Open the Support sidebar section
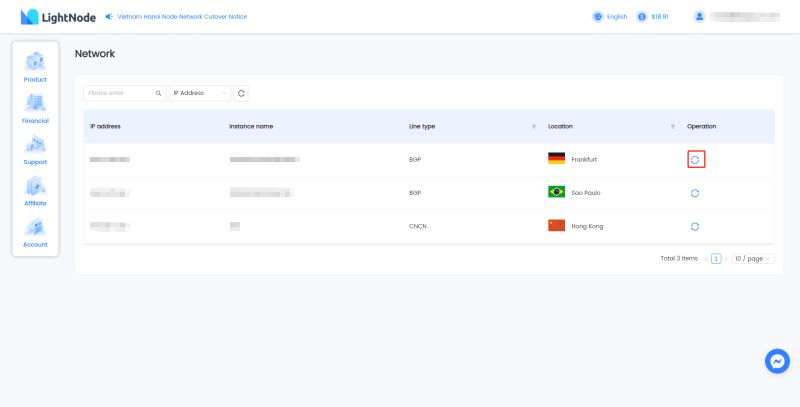 click(x=35, y=149)
